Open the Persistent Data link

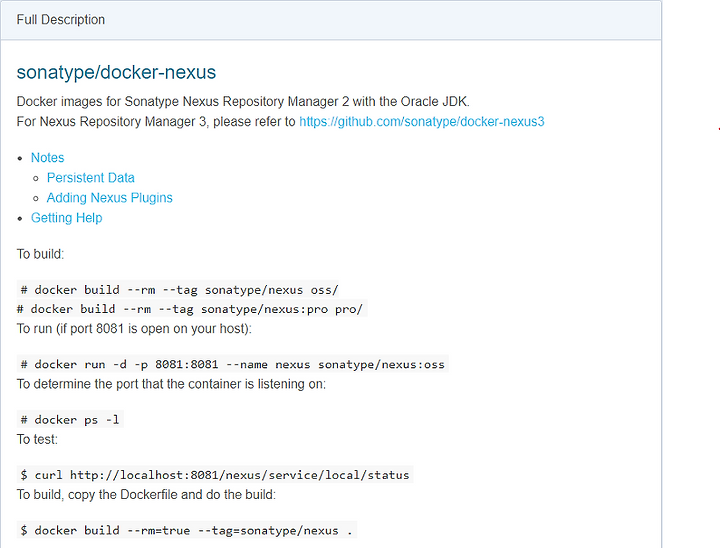(x=90, y=178)
